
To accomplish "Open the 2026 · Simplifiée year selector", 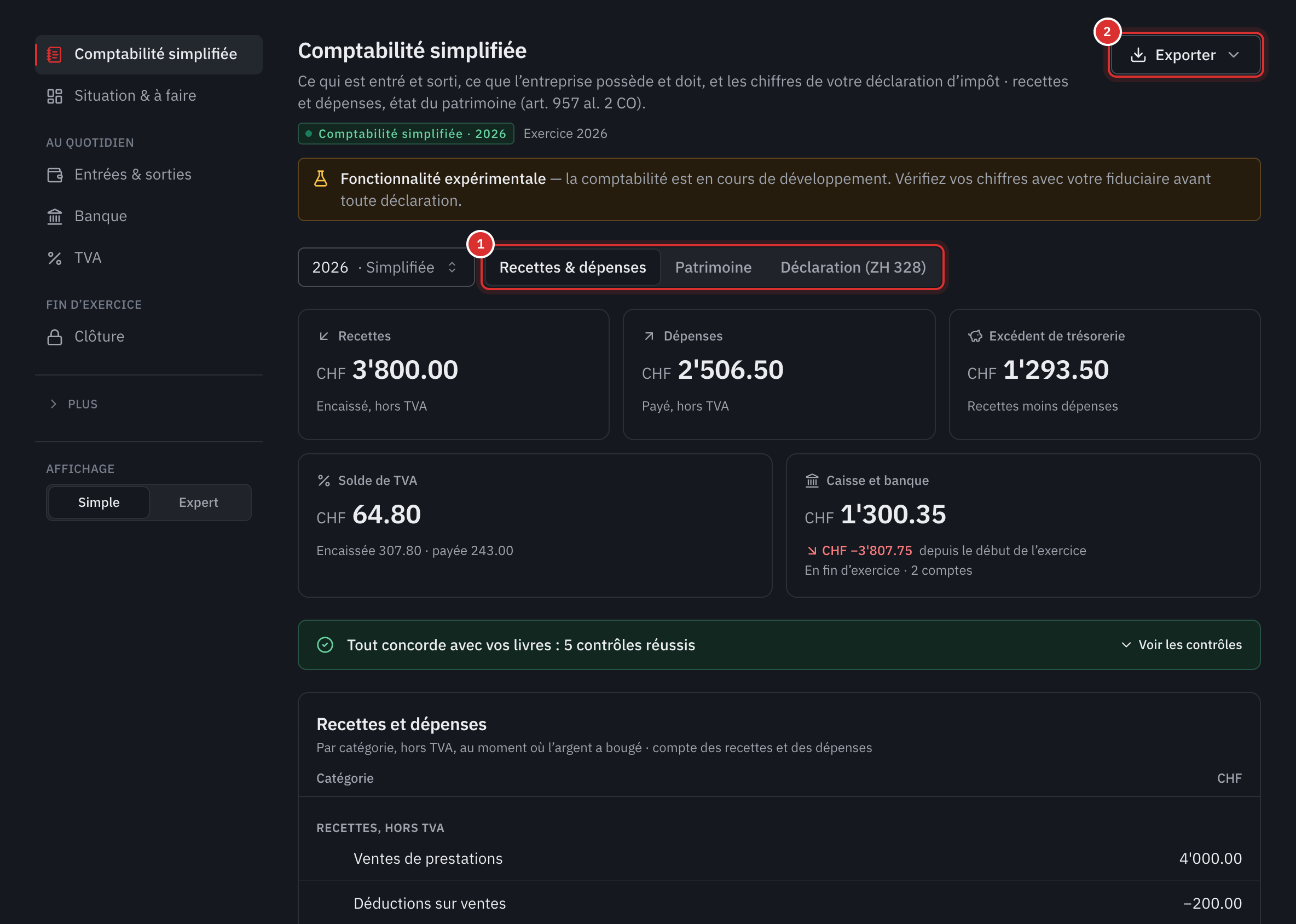I will point(386,267).
